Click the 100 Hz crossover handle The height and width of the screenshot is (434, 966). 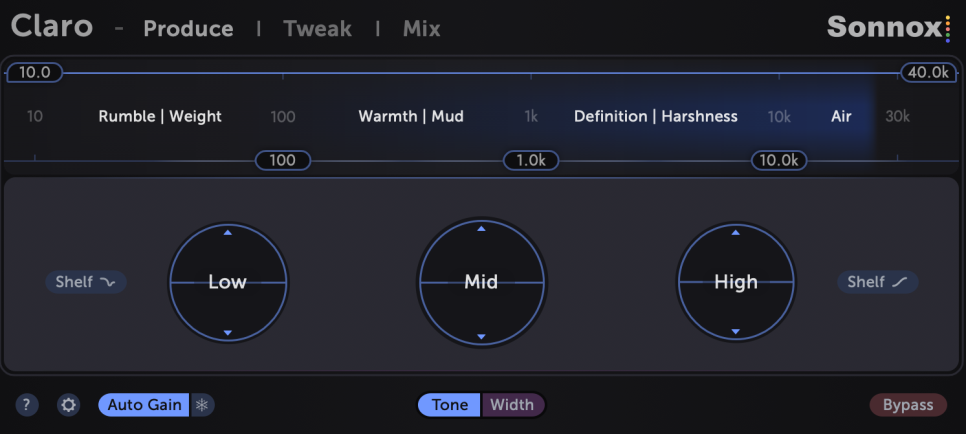click(283, 160)
